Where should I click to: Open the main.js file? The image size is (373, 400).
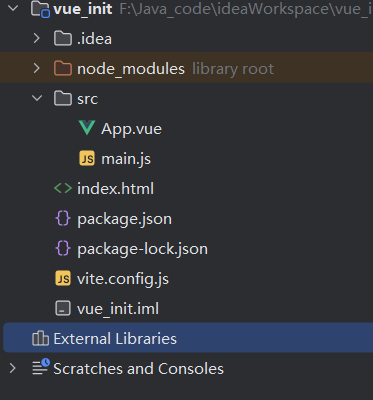coord(126,159)
